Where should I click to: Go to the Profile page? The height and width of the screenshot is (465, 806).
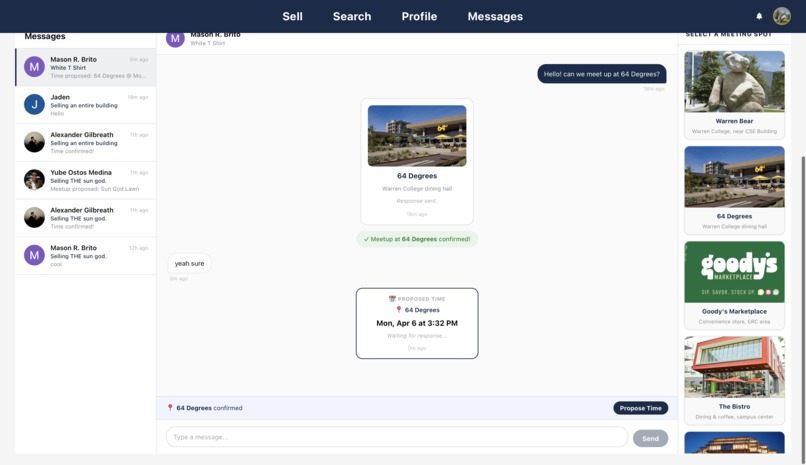pyautogui.click(x=419, y=16)
